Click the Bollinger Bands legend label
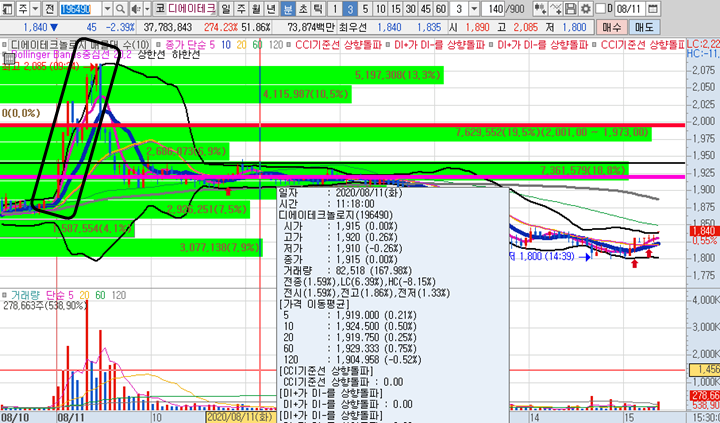This screenshot has width=720, height=423. click(x=72, y=55)
